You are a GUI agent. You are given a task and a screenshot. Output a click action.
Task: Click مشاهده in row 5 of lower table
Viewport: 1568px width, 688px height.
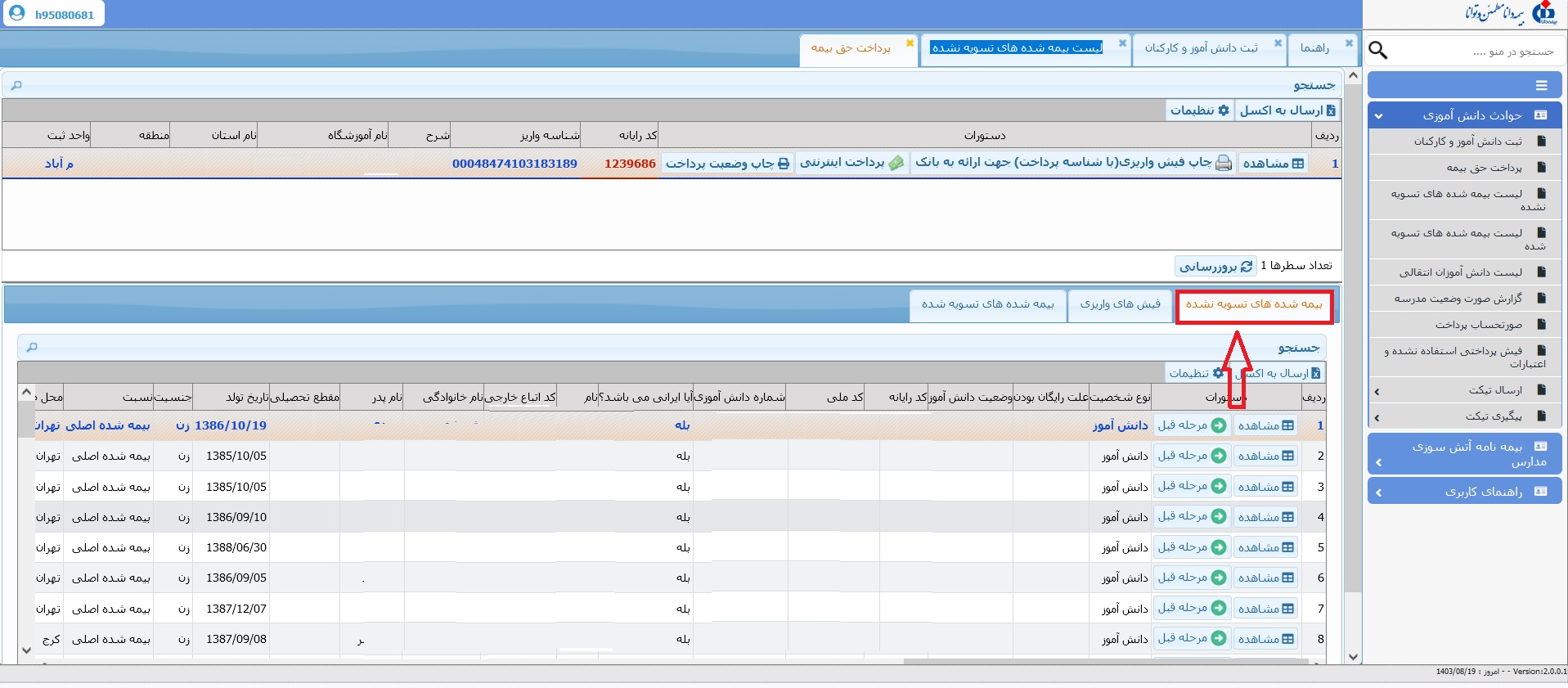[1265, 548]
